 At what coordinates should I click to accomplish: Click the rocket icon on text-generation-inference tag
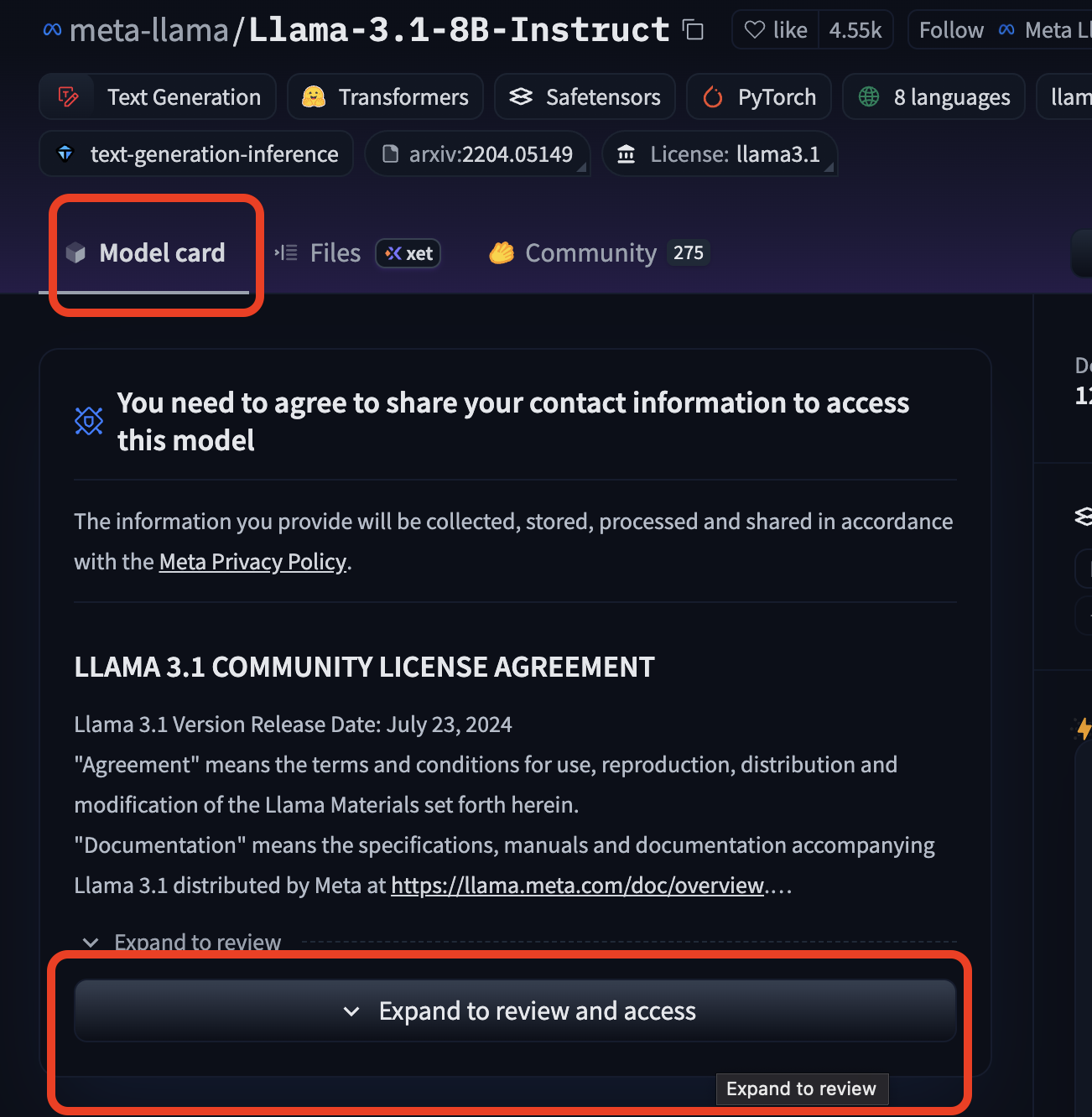tap(65, 153)
